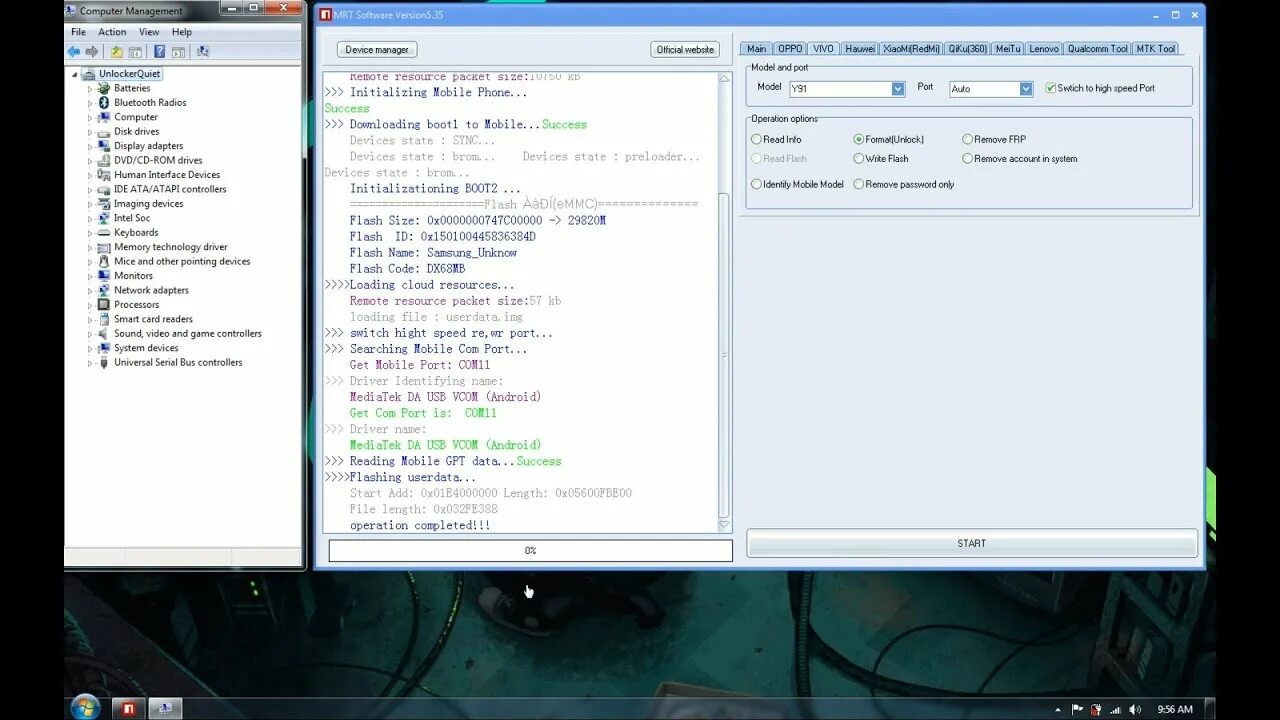The height and width of the screenshot is (720, 1280).
Task: Click Action Center flag tray icon
Action: pos(1077,709)
